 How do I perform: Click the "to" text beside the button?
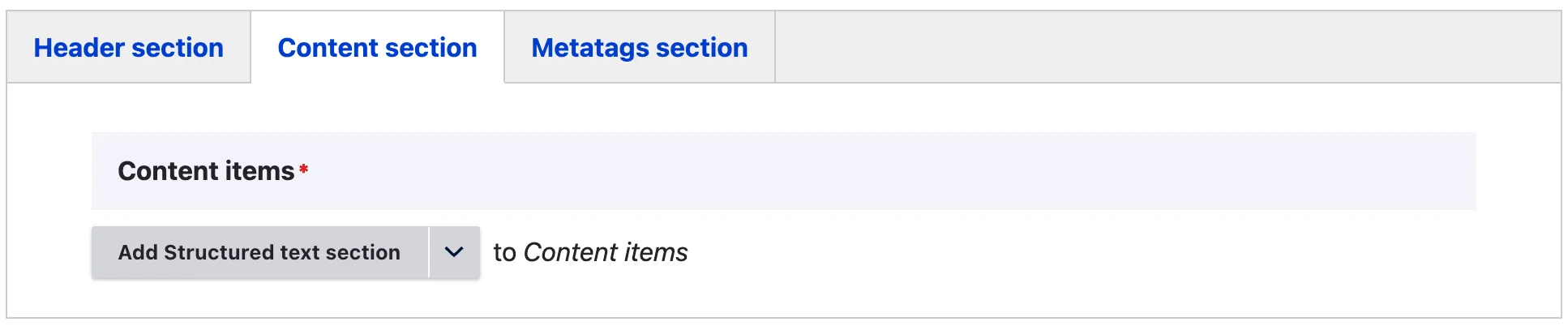(x=504, y=253)
